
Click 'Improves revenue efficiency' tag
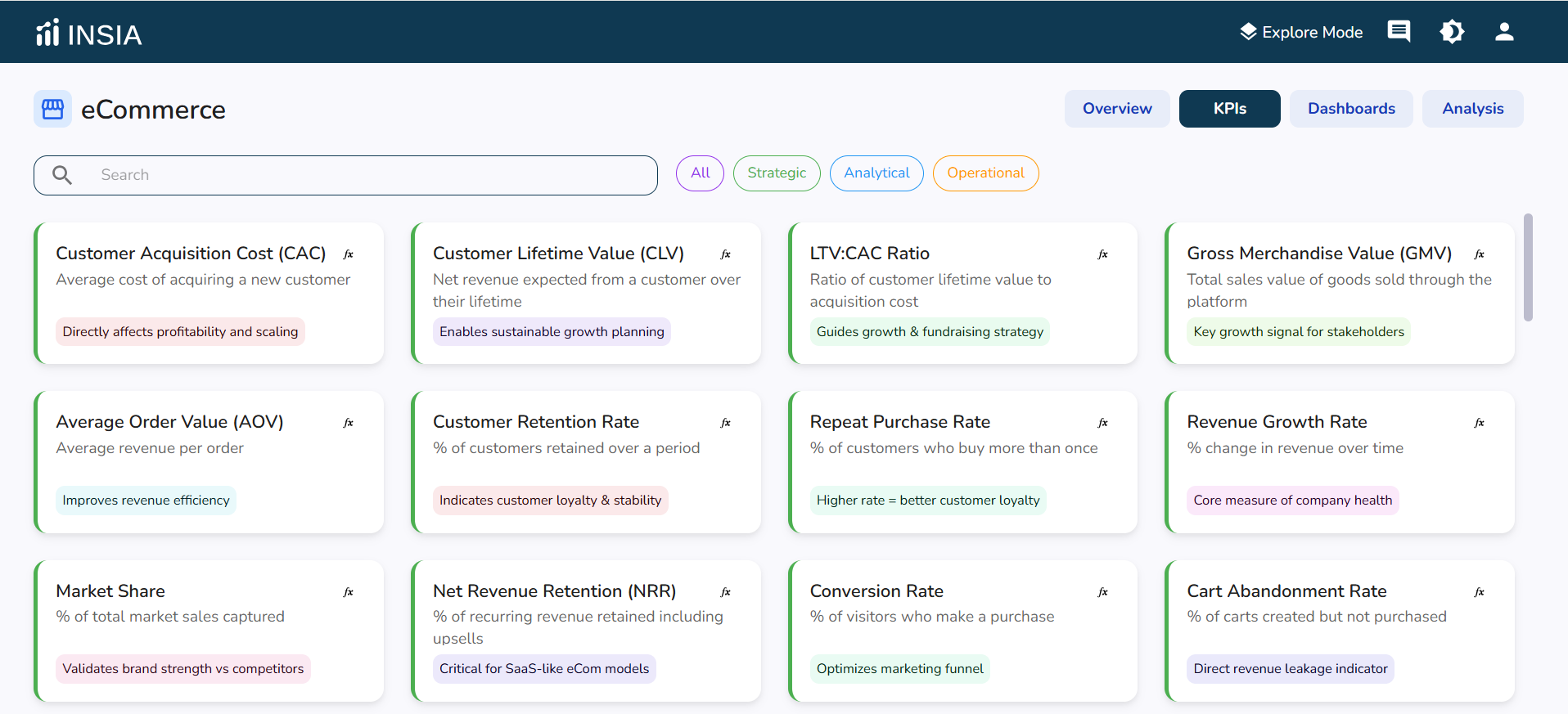(x=146, y=500)
